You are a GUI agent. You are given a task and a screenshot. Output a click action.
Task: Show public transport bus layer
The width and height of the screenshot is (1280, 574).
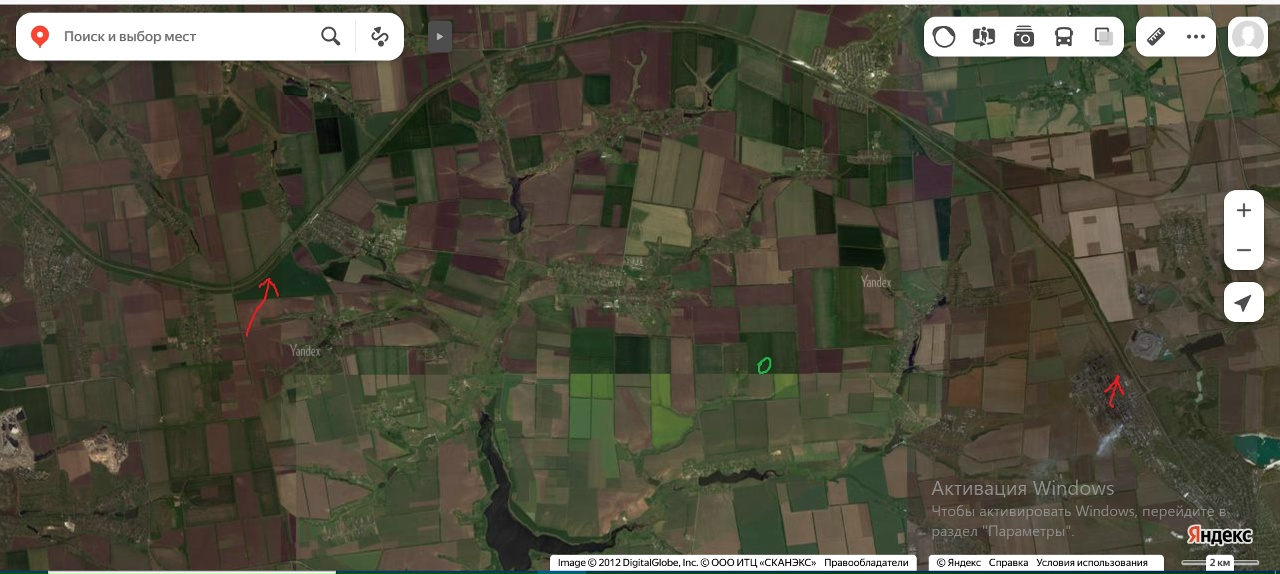(x=1064, y=37)
